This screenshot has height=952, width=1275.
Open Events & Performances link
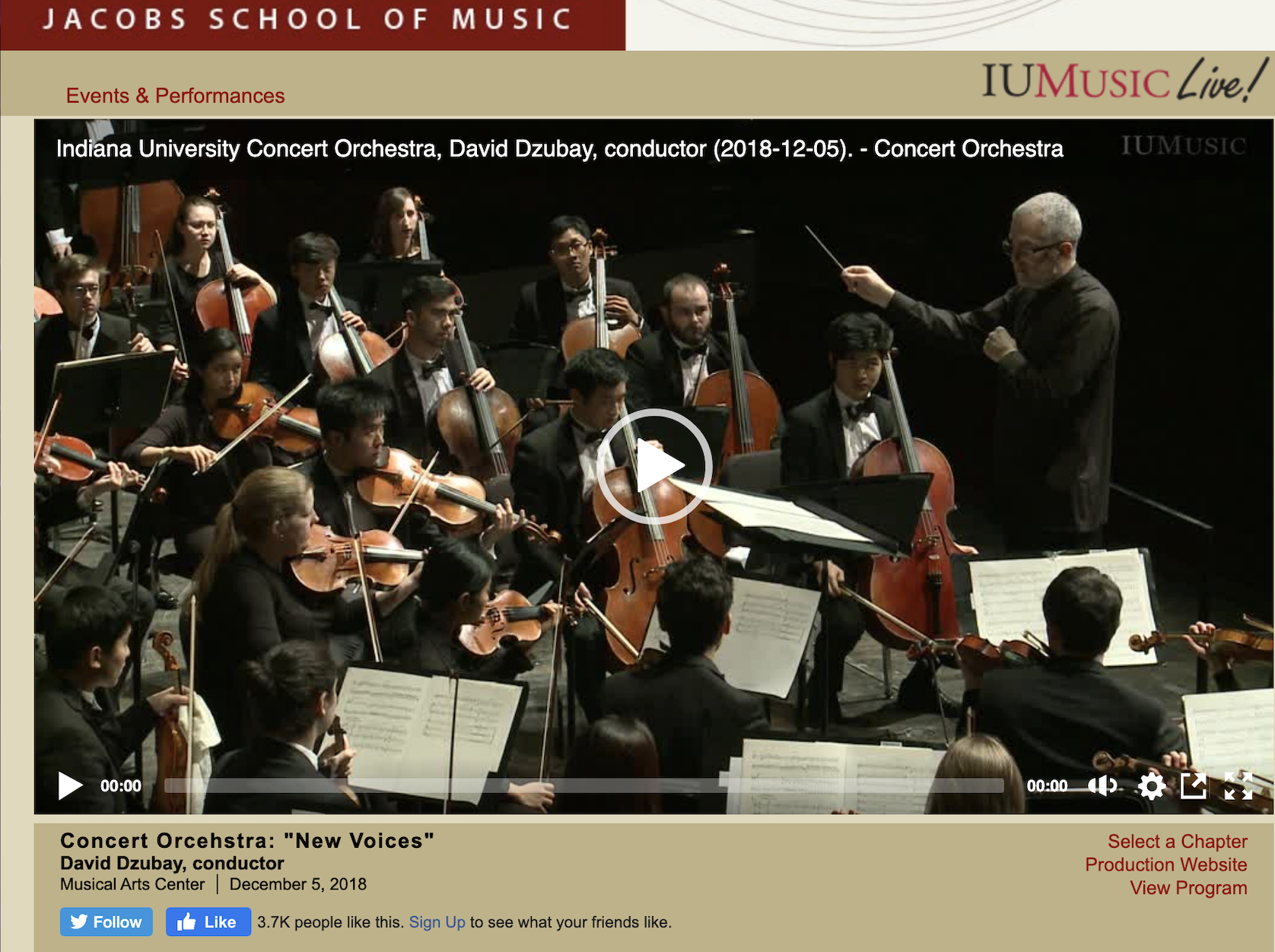[175, 96]
